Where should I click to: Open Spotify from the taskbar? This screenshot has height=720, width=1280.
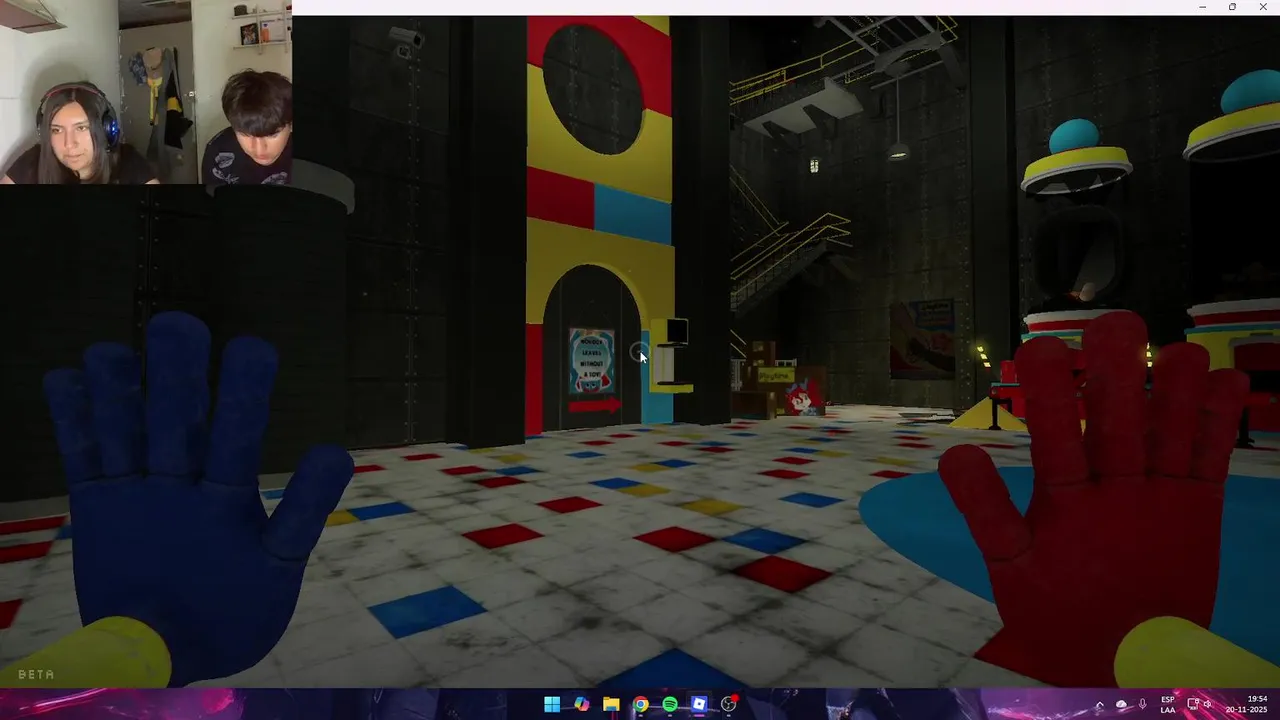[x=670, y=704]
